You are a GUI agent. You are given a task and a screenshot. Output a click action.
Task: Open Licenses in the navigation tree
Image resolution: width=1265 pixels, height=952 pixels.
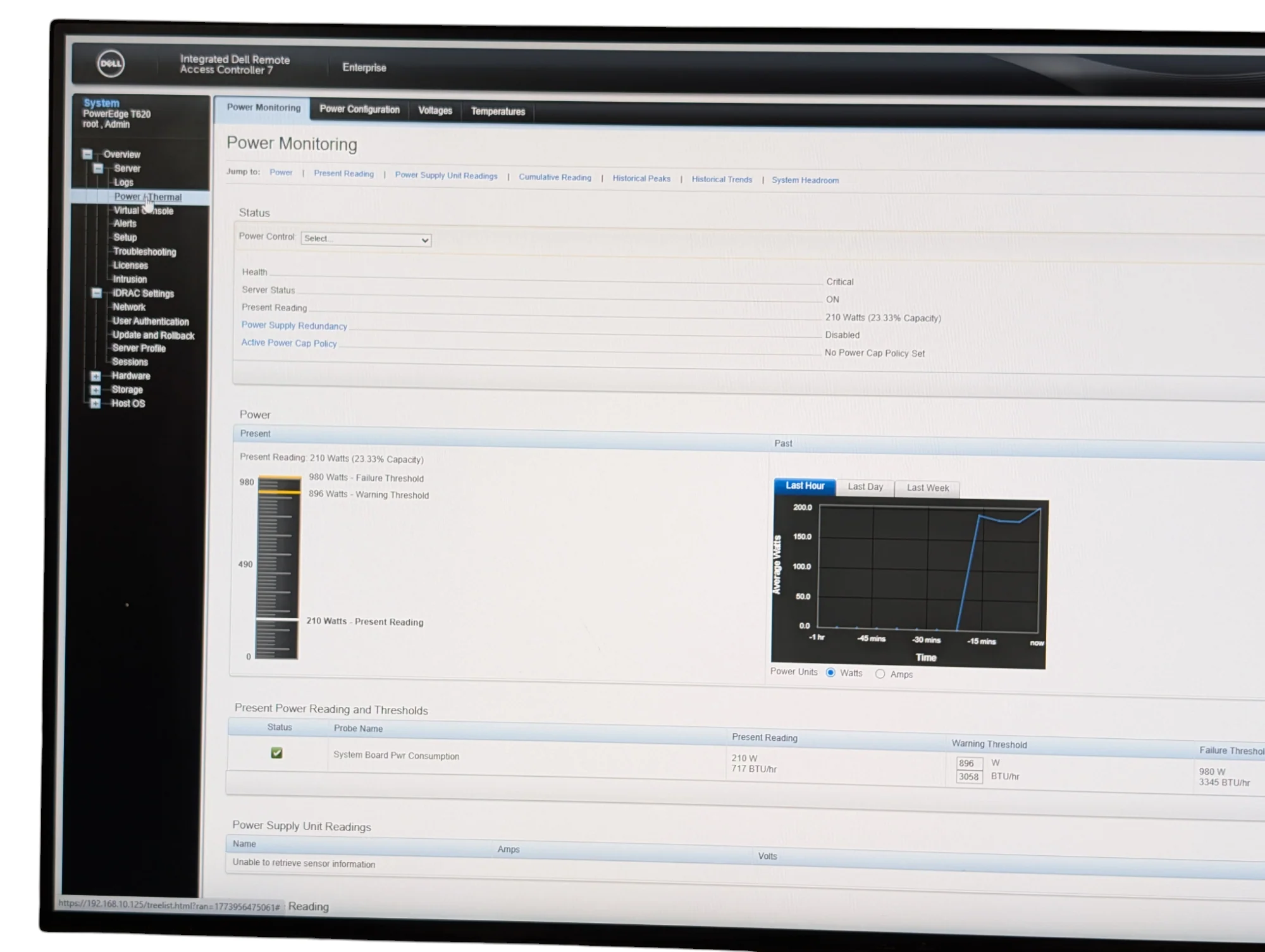130,266
